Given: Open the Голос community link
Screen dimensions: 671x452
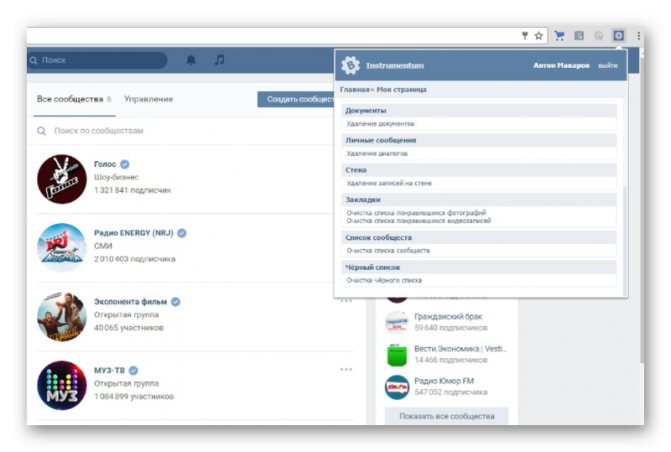Looking at the screenshot, I should 105,164.
